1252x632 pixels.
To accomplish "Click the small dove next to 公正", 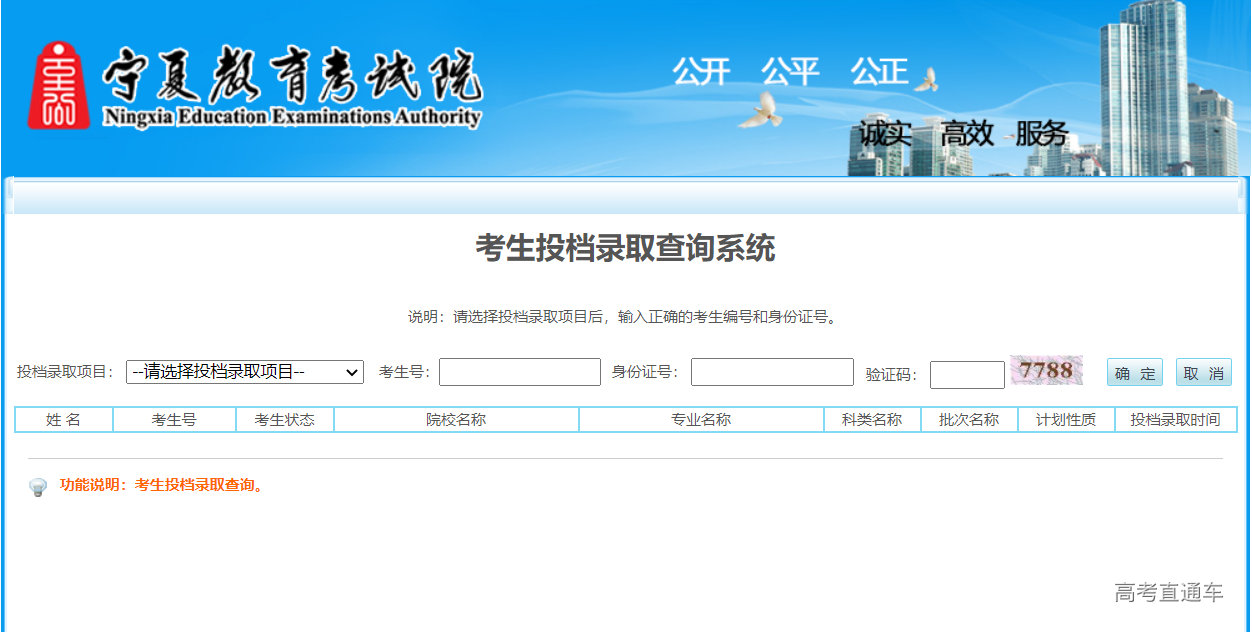I will coord(927,80).
